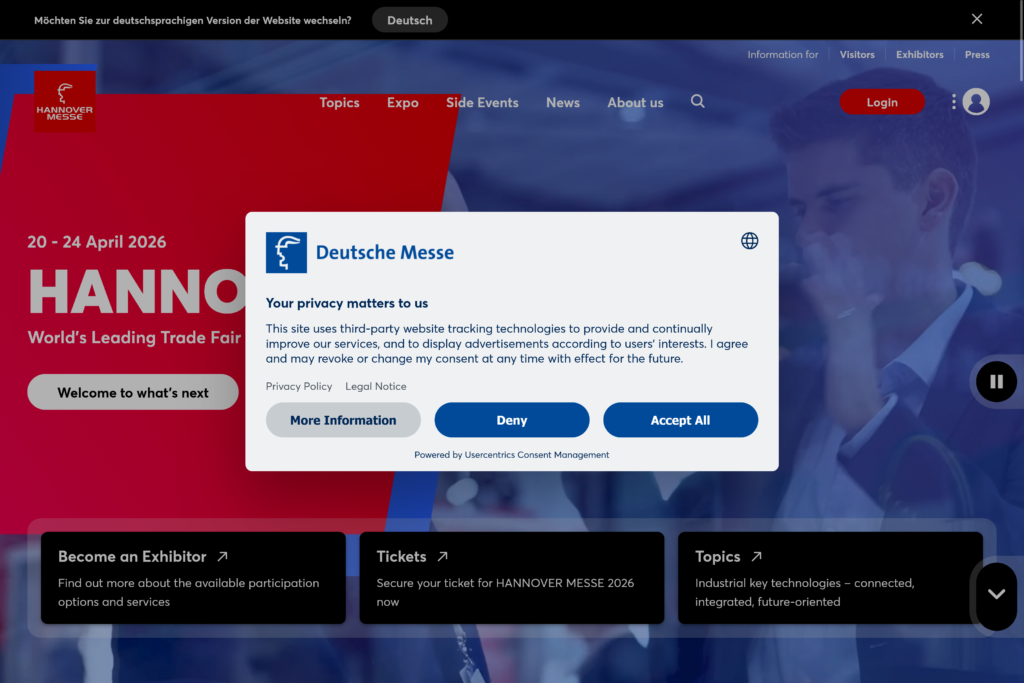1024x683 pixels.
Task: Open the Topics navigation menu
Action: [x=339, y=103]
